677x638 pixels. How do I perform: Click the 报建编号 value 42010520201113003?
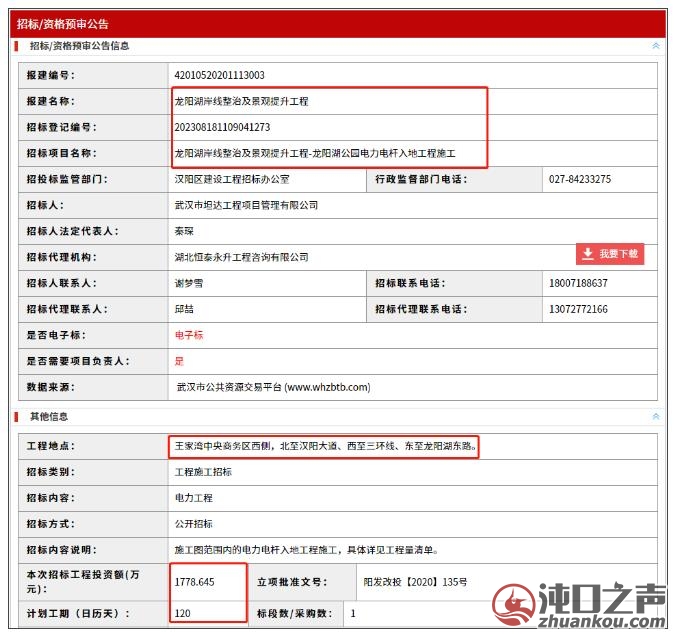tap(219, 75)
